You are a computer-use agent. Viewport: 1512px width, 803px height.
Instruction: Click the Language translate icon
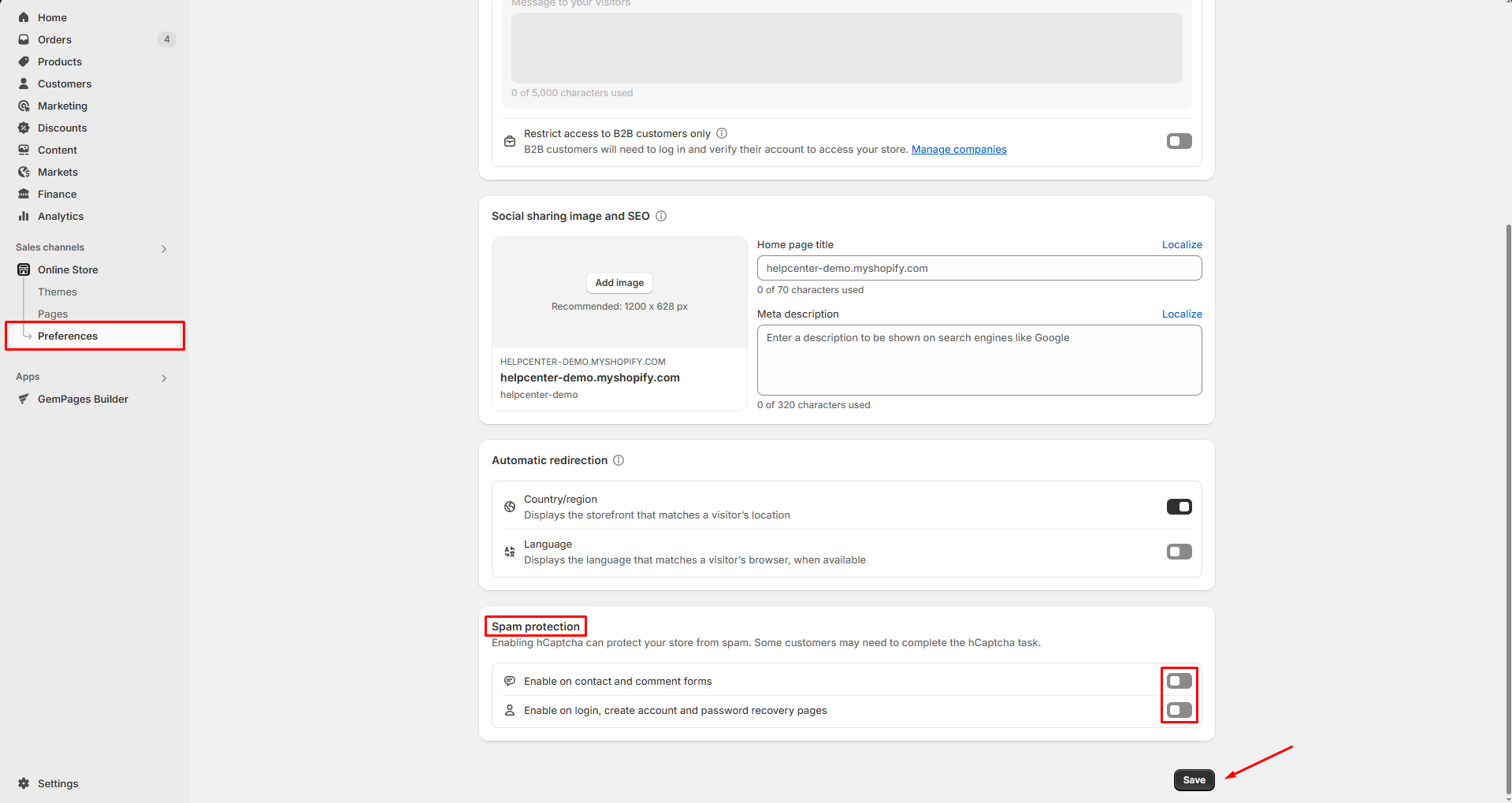510,552
